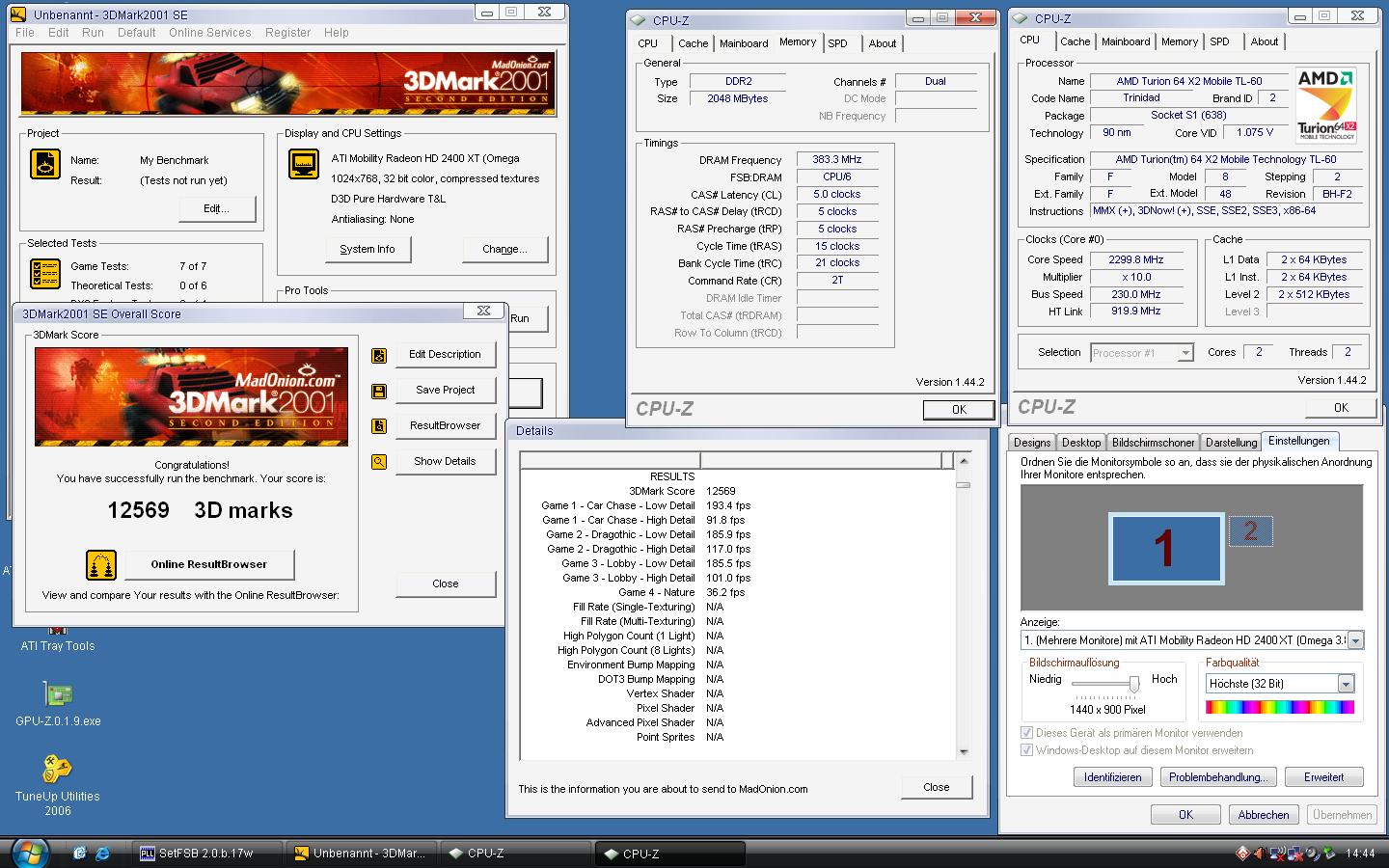Select monitor 2 in display arrangement

click(x=1251, y=530)
